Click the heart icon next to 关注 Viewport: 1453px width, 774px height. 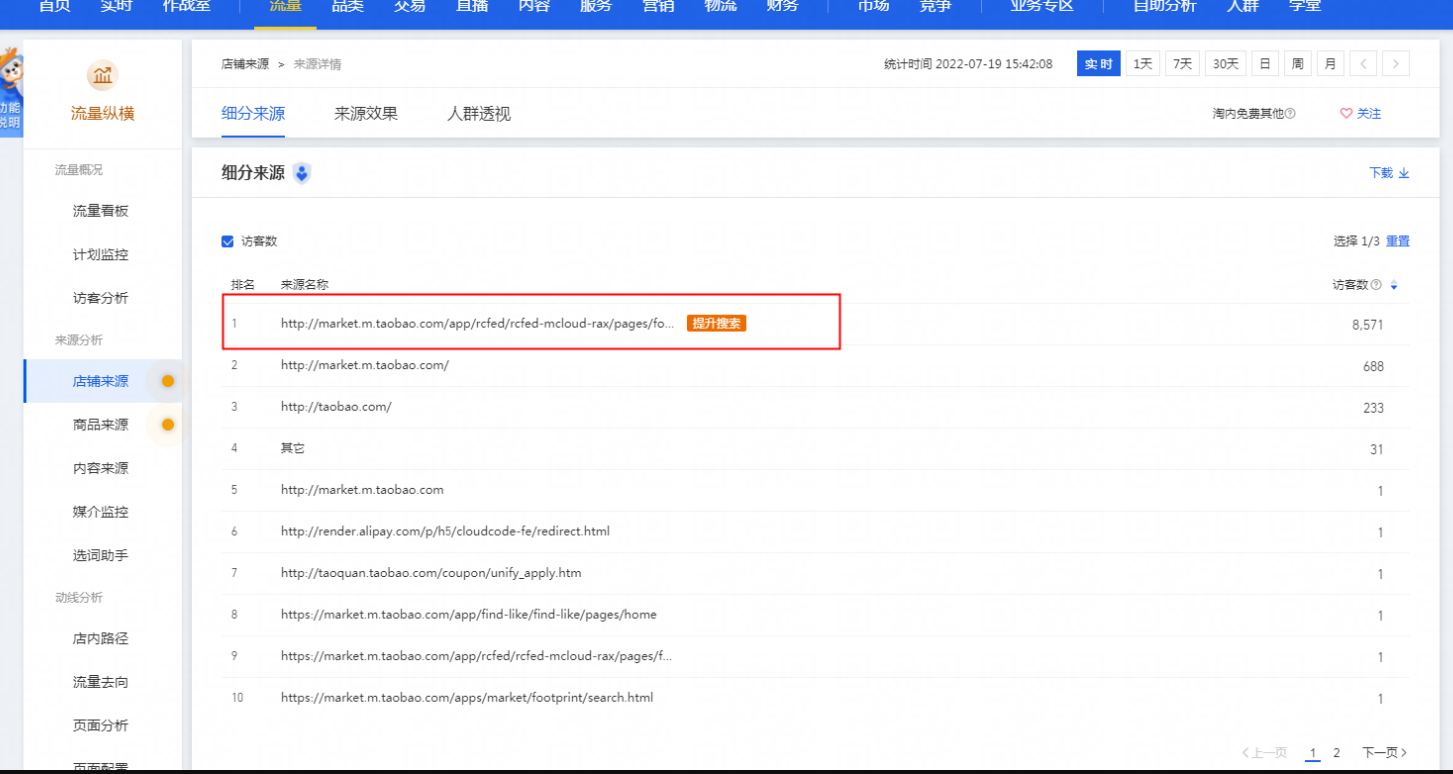point(1346,114)
